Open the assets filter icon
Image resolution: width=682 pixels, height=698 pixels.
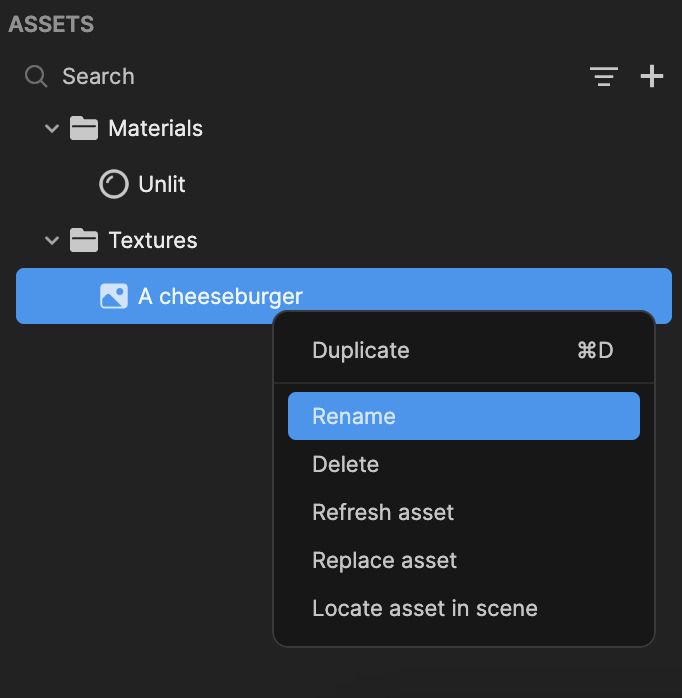[604, 76]
